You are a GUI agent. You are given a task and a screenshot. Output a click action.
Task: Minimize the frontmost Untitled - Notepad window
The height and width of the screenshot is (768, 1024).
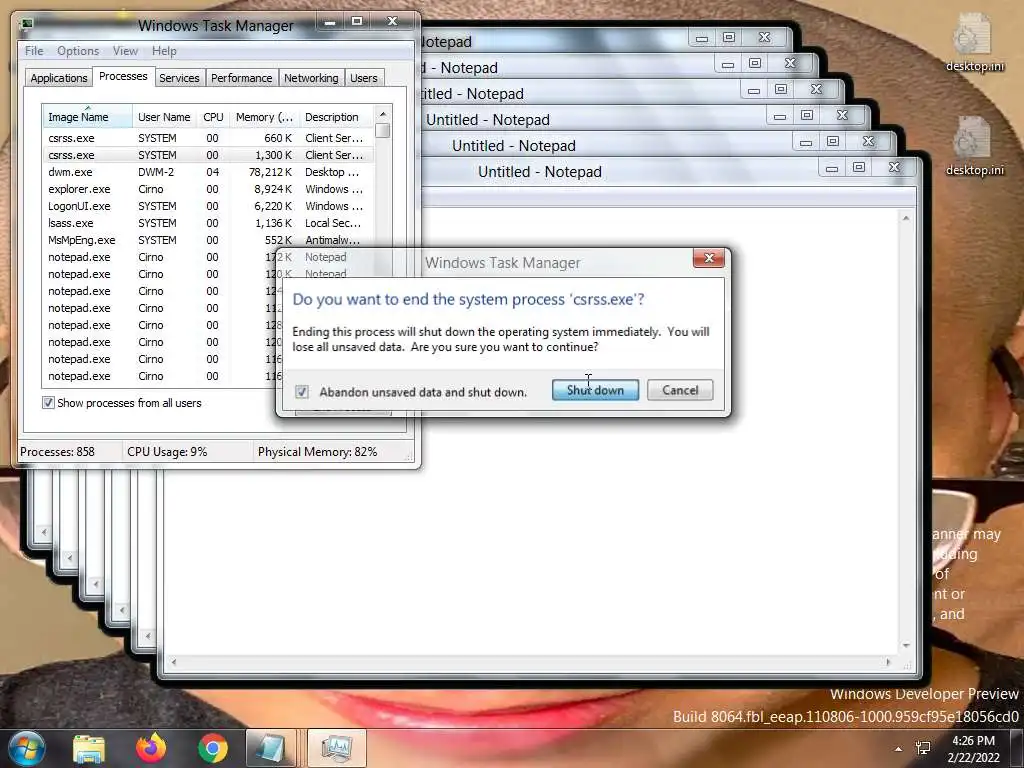click(831, 168)
